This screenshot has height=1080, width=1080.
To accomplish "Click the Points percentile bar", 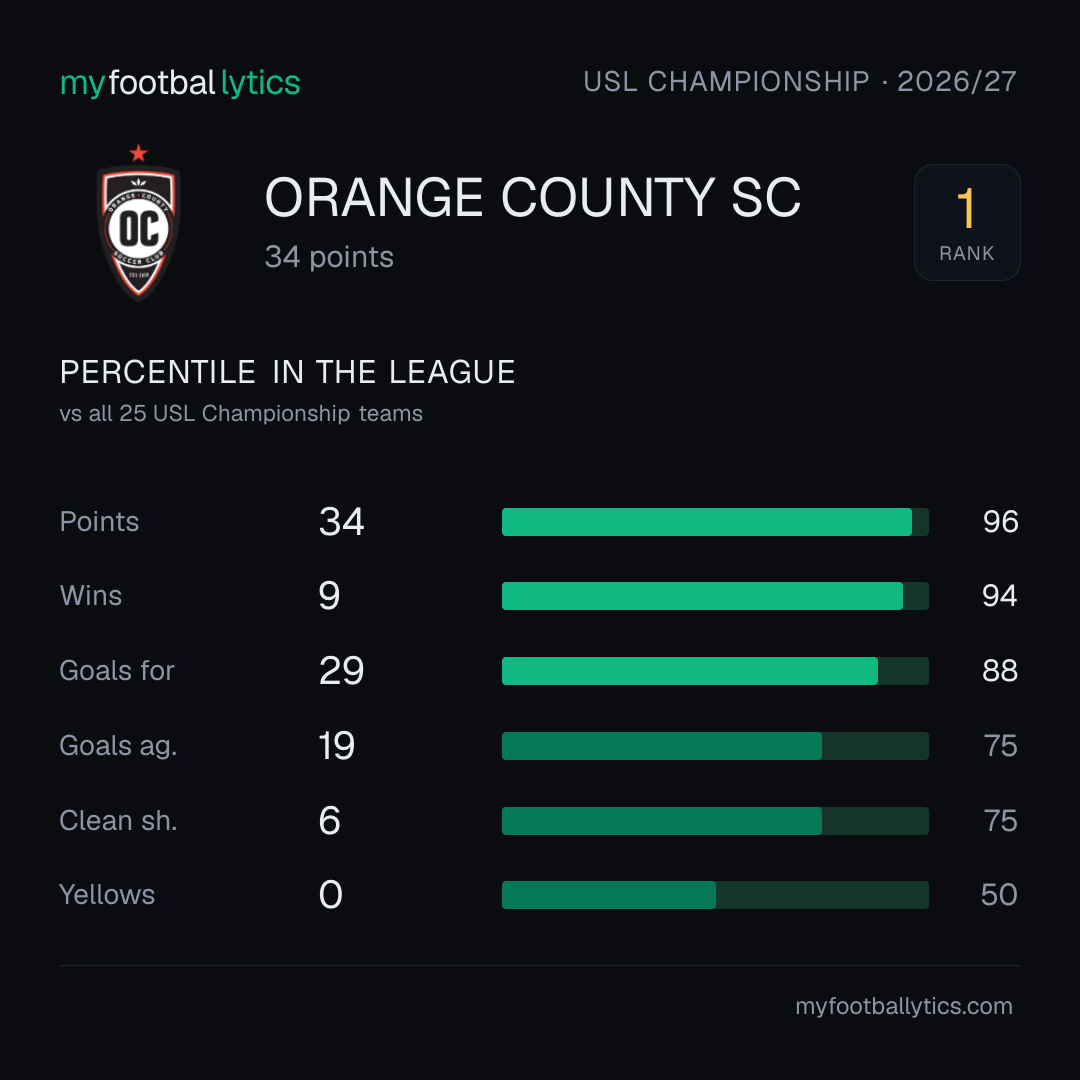I will pyautogui.click(x=715, y=521).
